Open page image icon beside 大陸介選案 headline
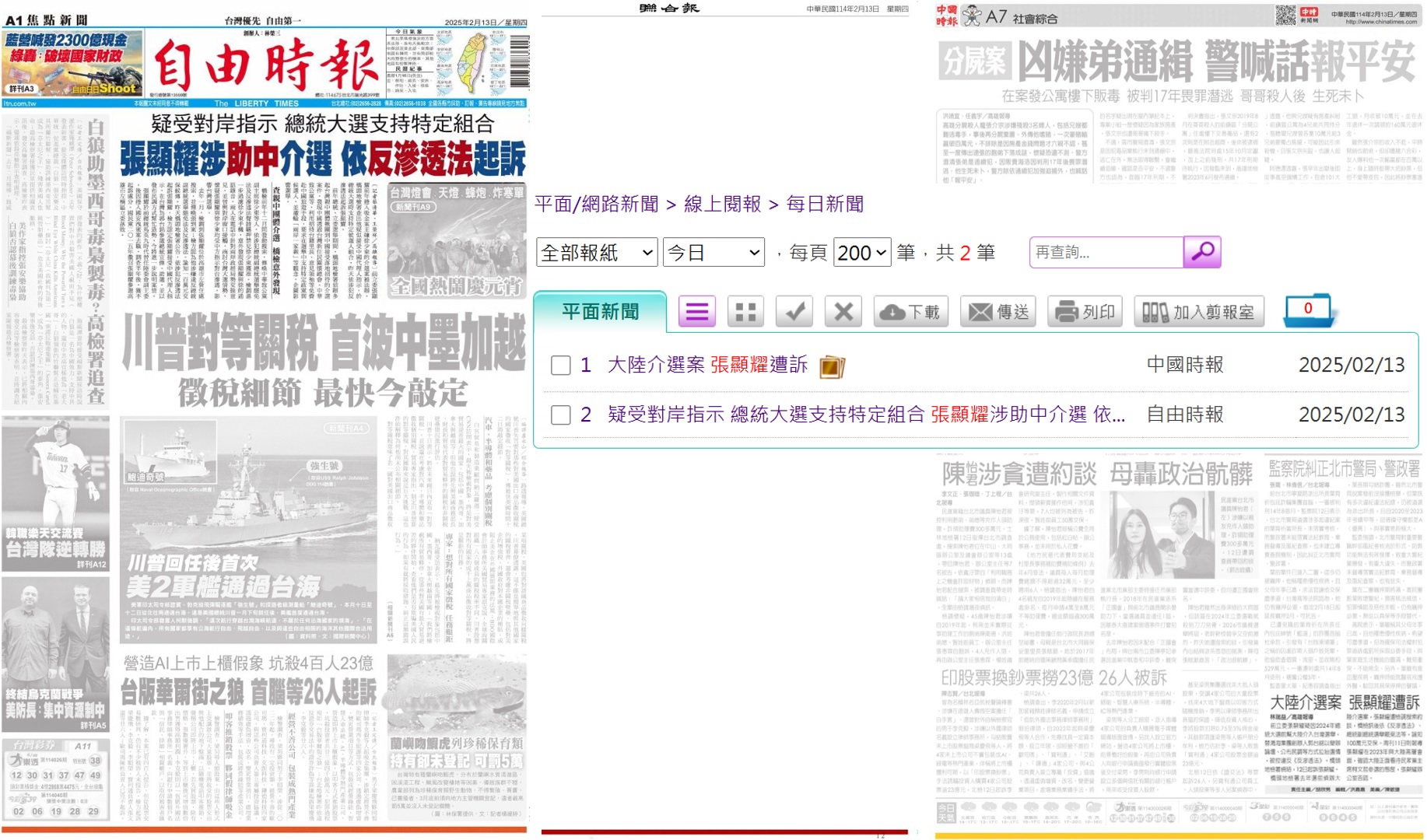 coord(832,366)
